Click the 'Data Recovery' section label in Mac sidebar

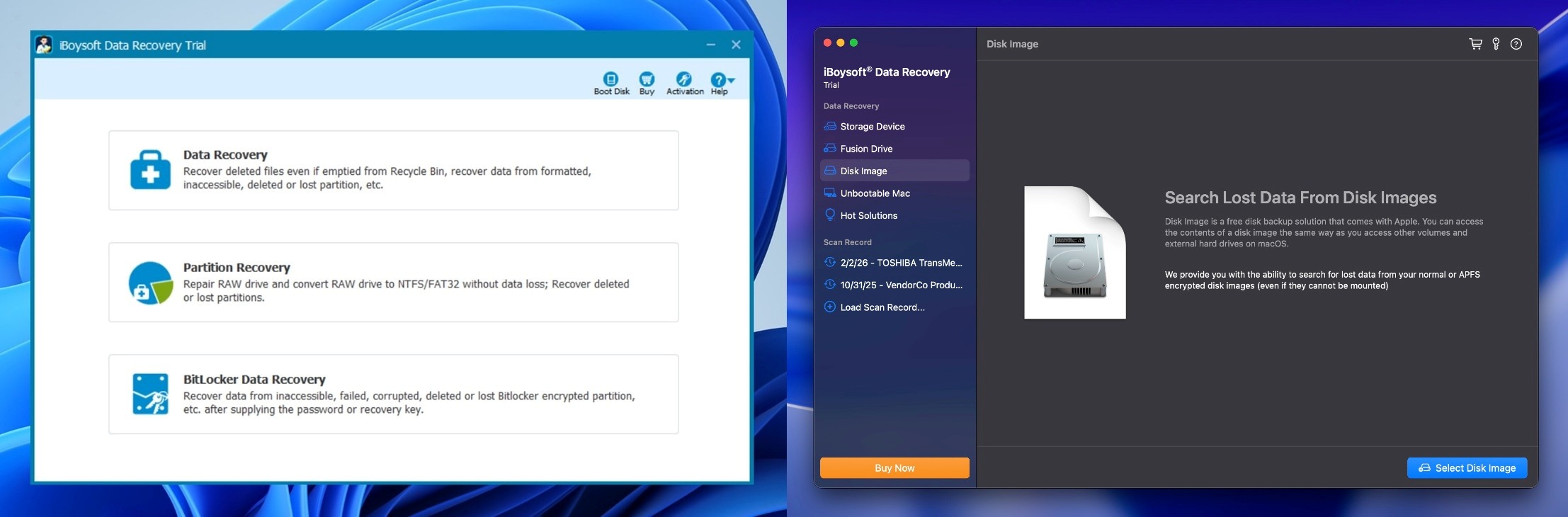851,106
